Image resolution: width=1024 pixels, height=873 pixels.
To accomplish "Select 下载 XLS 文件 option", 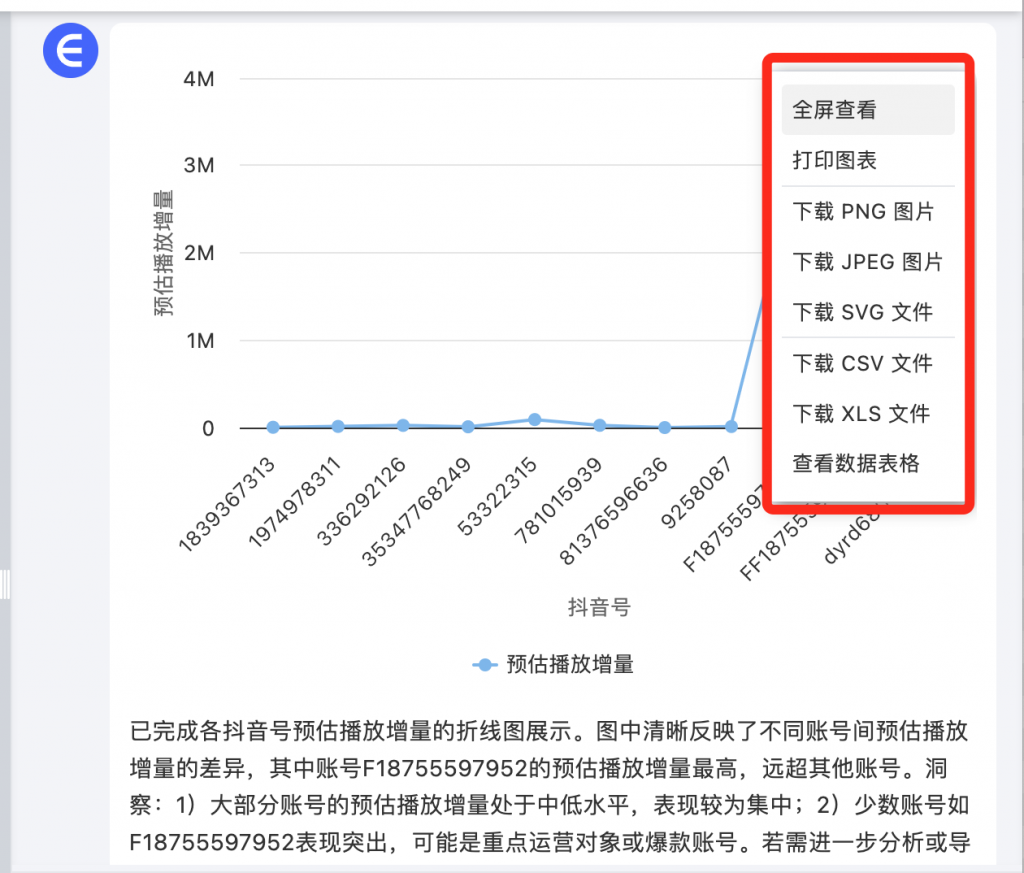I will click(868, 413).
